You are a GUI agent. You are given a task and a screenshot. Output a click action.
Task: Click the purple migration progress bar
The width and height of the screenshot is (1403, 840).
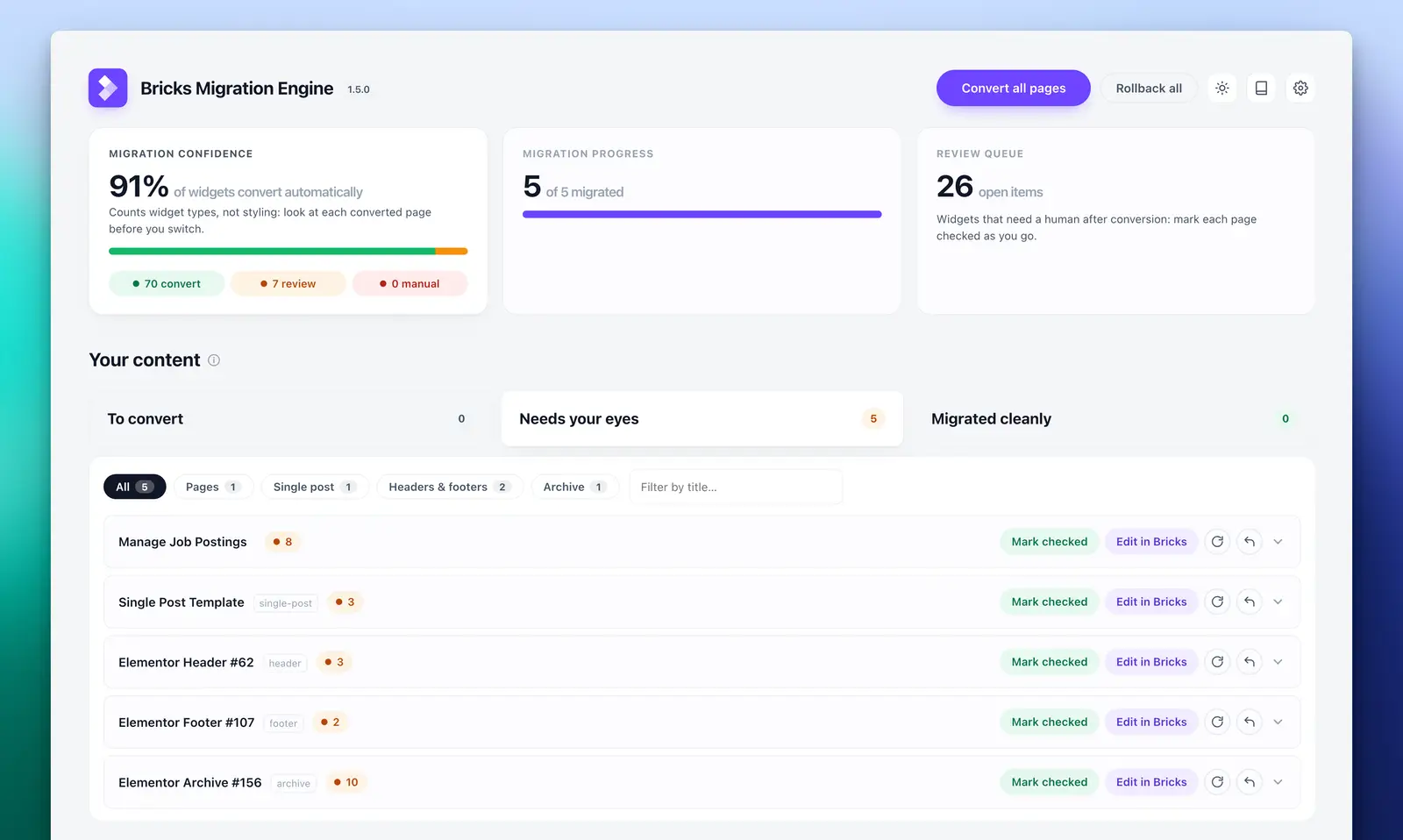[x=701, y=214]
